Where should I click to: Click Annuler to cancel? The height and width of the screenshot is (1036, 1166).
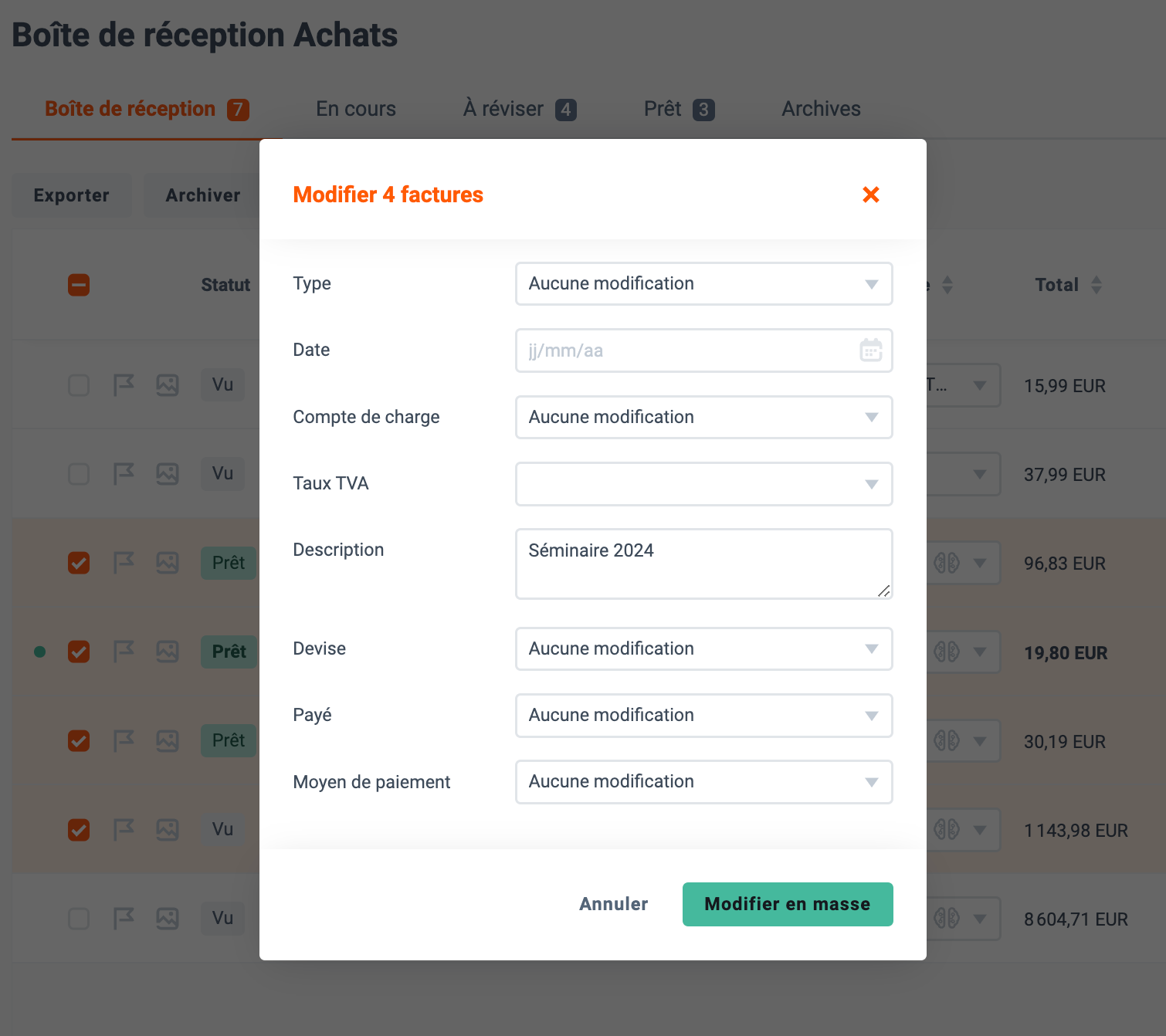coord(614,904)
